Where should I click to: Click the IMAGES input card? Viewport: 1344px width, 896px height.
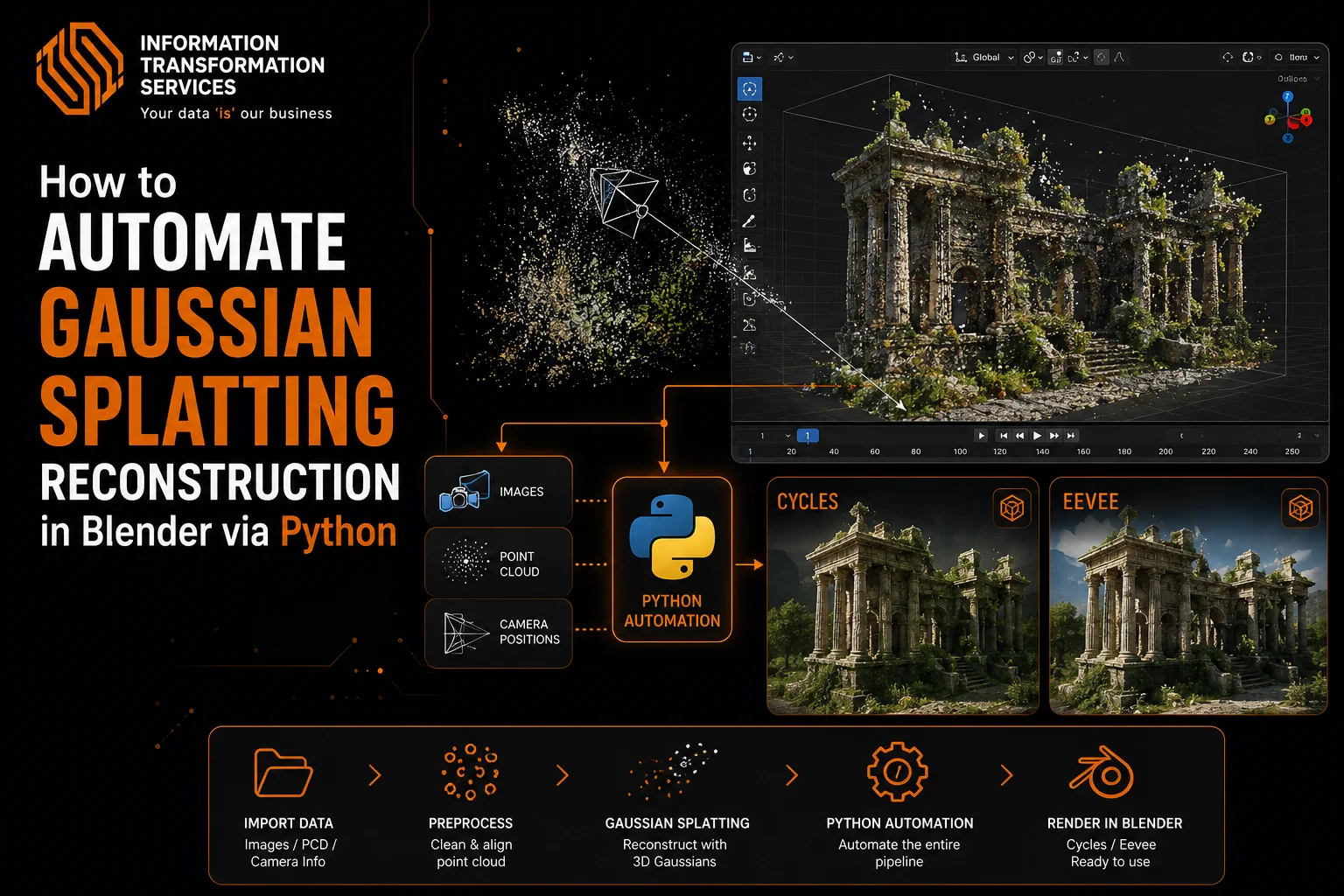[x=499, y=491]
